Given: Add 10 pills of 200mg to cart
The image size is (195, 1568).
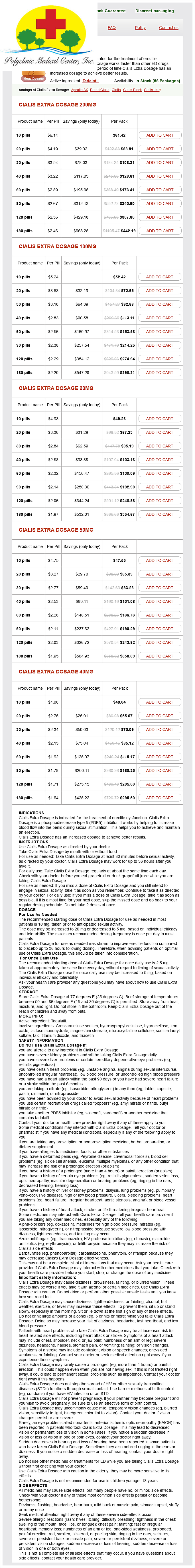Looking at the screenshot, I should point(160,135).
